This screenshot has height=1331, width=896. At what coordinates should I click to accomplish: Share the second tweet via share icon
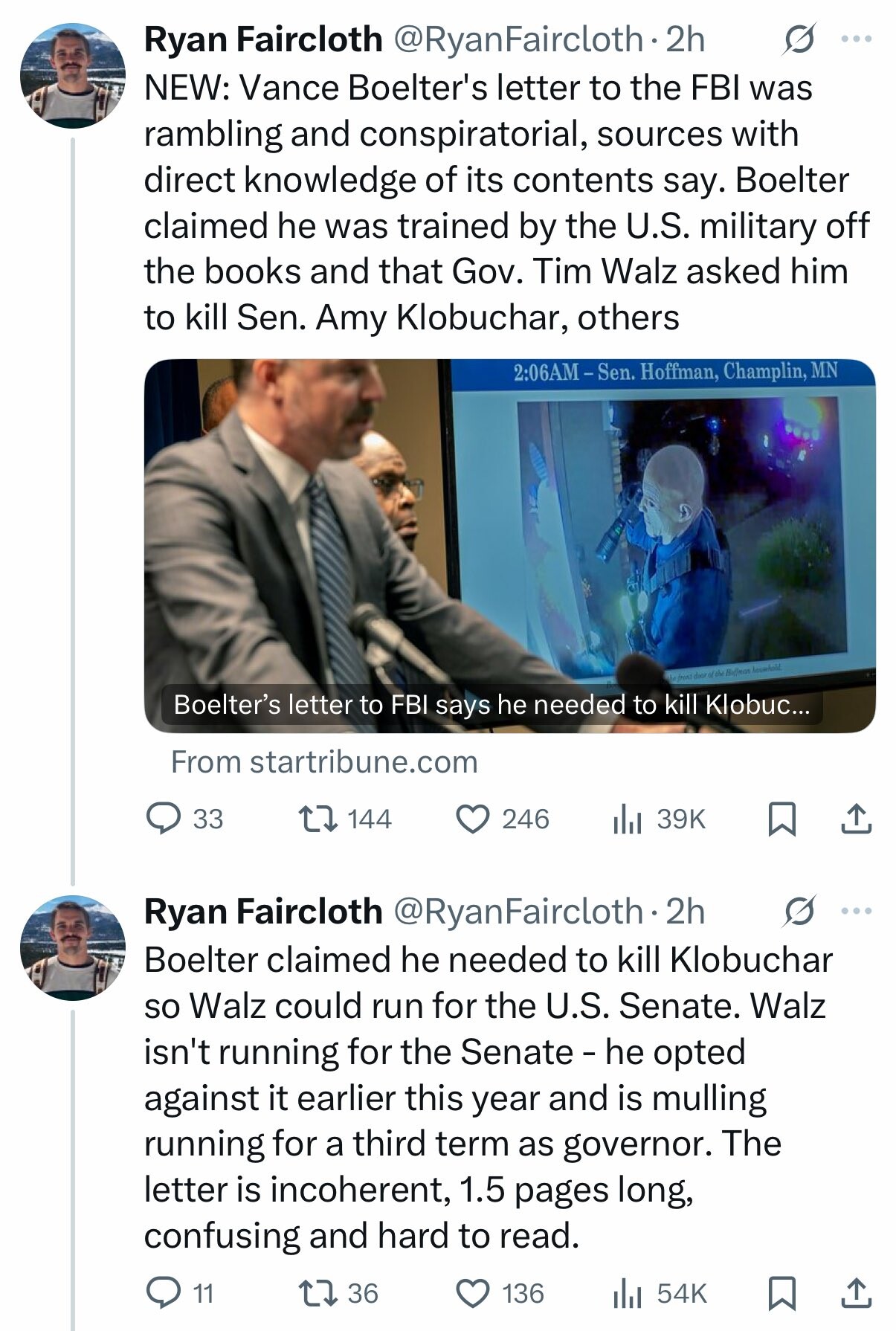click(x=856, y=1293)
